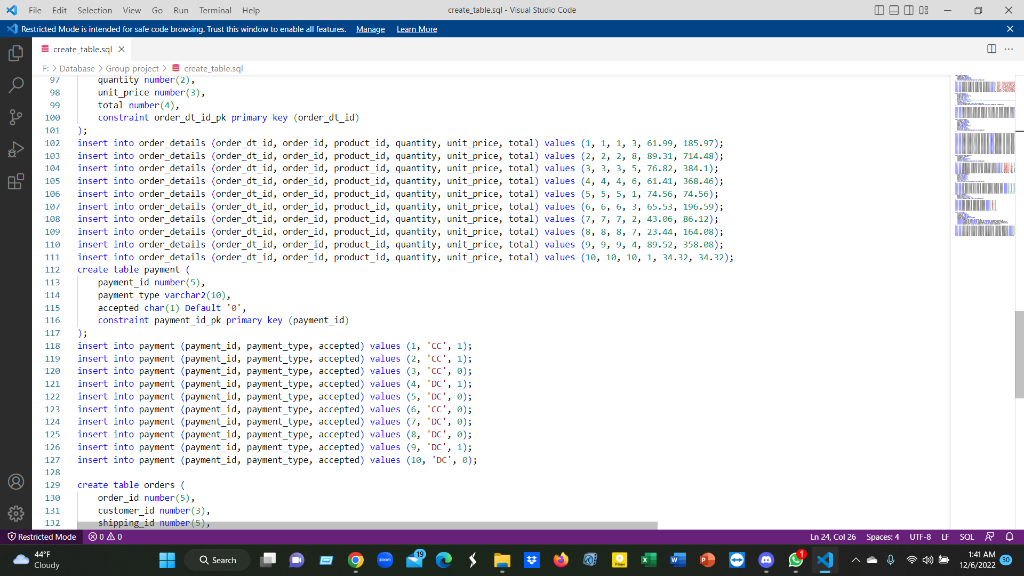Split the editor using the top-right icon
1024x576 pixels.
pos(989,48)
